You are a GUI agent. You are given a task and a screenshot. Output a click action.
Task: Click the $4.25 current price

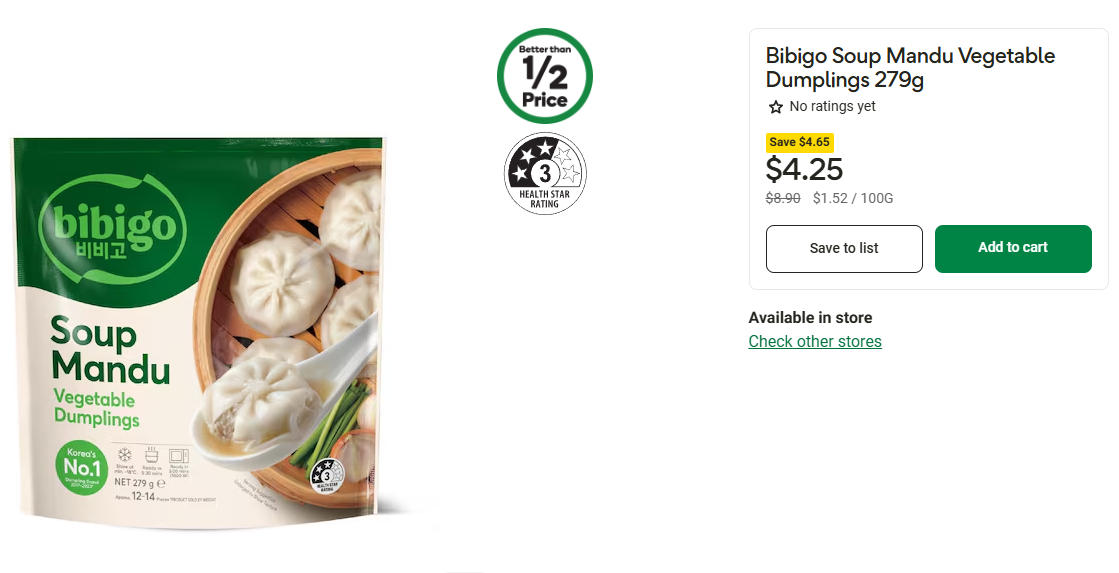(x=804, y=169)
